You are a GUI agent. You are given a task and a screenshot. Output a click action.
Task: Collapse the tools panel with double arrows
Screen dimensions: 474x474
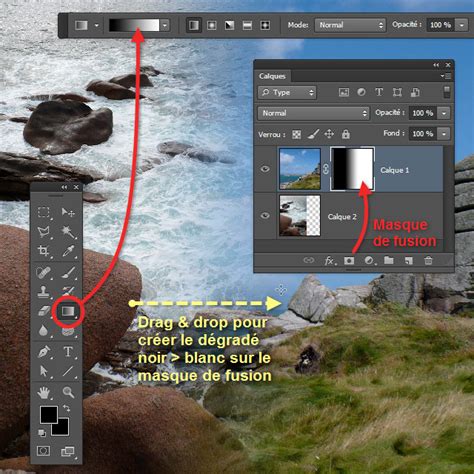pos(64,187)
